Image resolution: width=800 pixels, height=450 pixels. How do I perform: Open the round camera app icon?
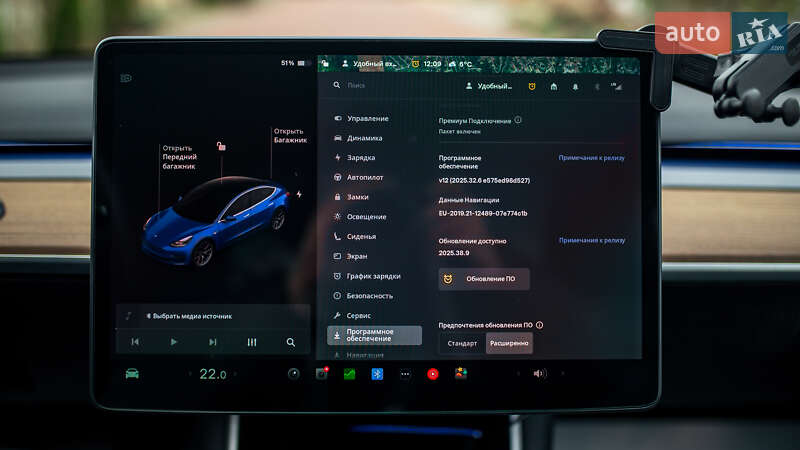pyautogui.click(x=293, y=374)
